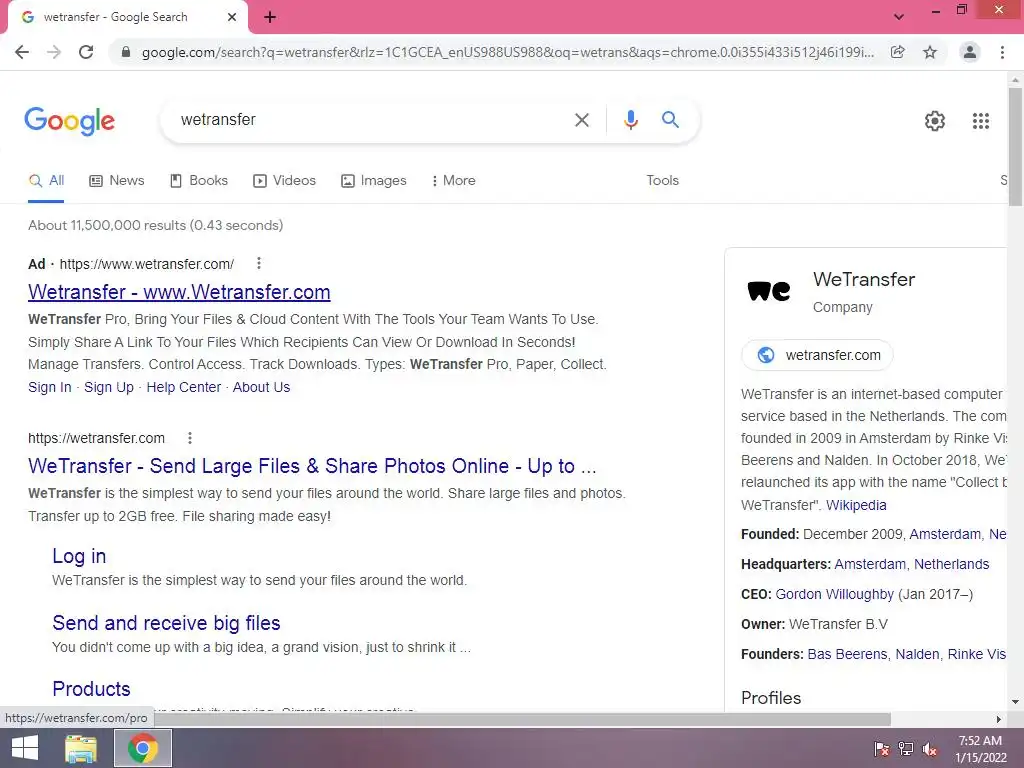Click the WeTransfer logo in knowledge panel

(769, 290)
